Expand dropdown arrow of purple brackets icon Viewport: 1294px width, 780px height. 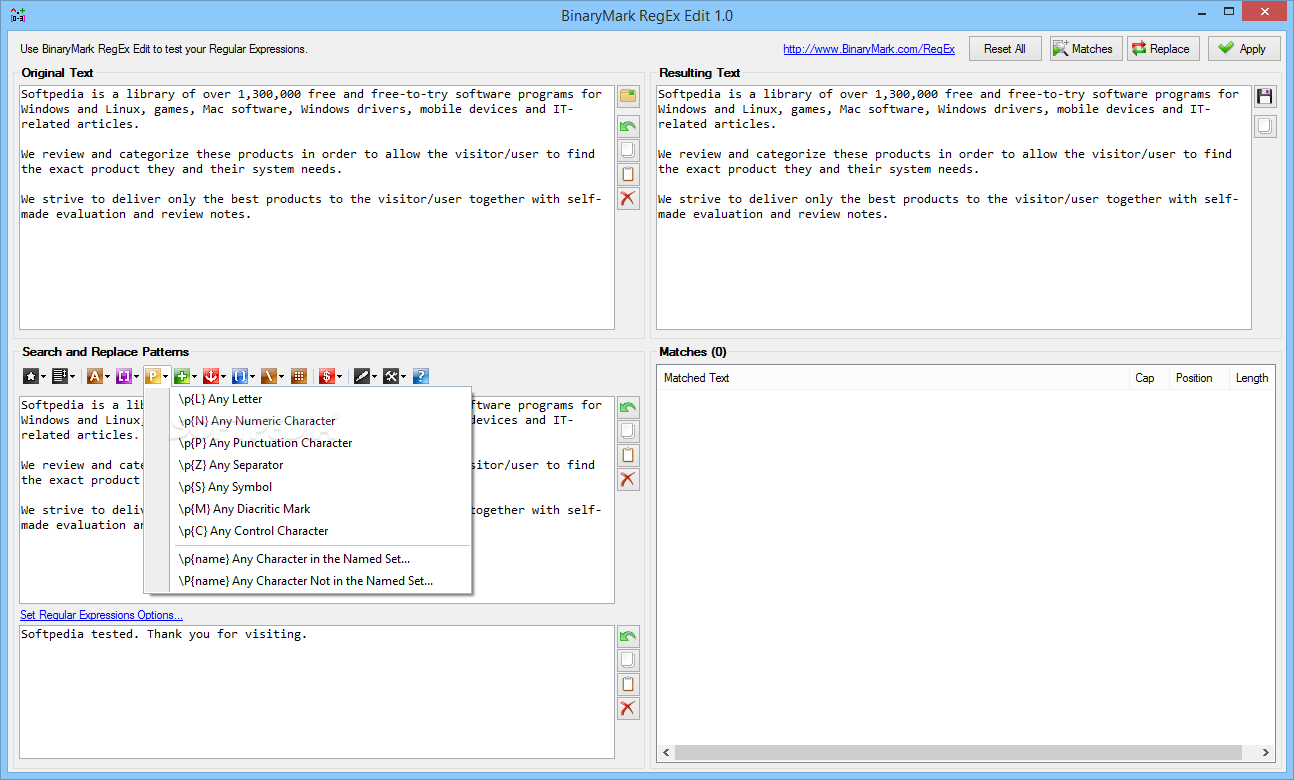tap(137, 377)
